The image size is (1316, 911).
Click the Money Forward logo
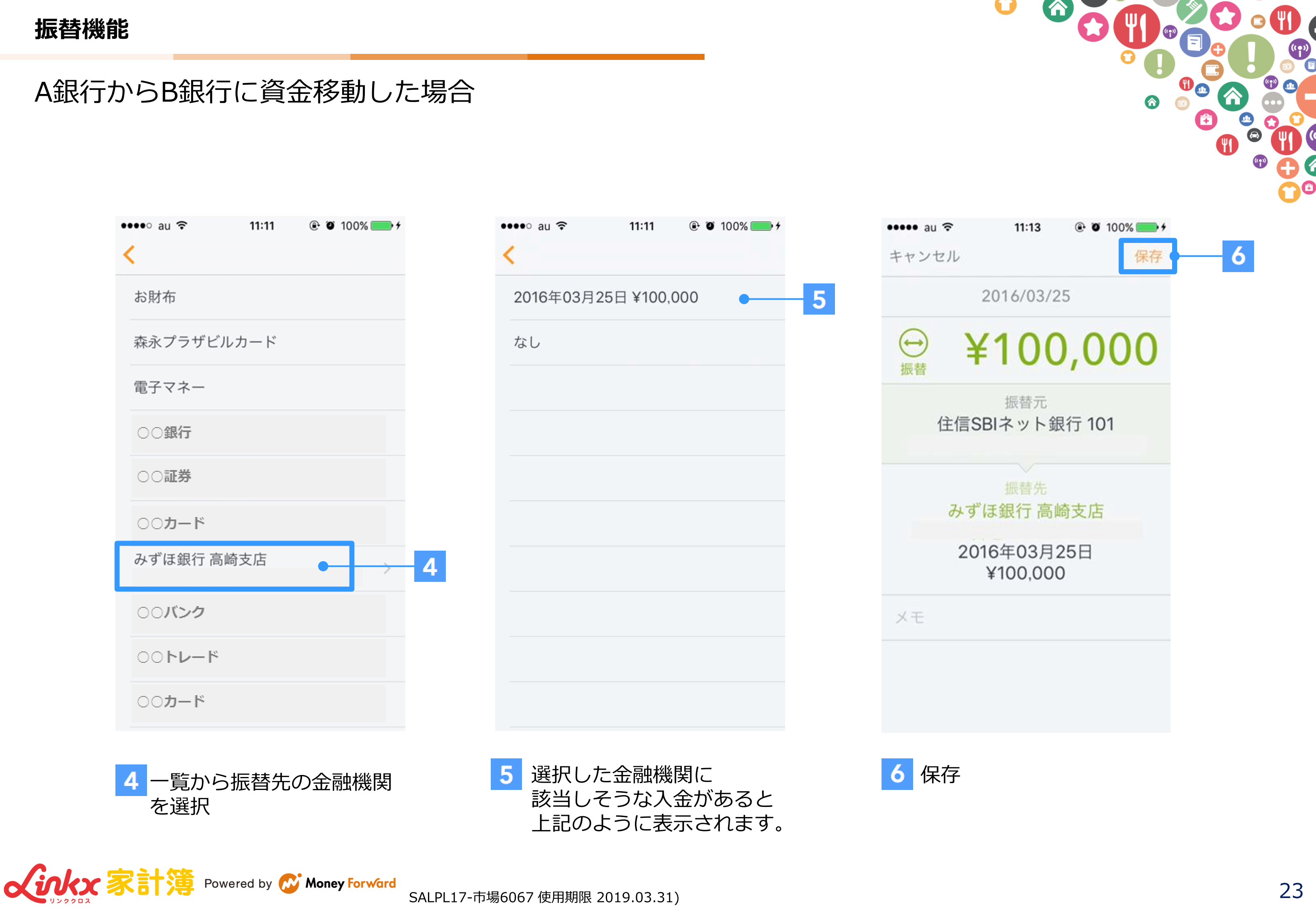(337, 883)
